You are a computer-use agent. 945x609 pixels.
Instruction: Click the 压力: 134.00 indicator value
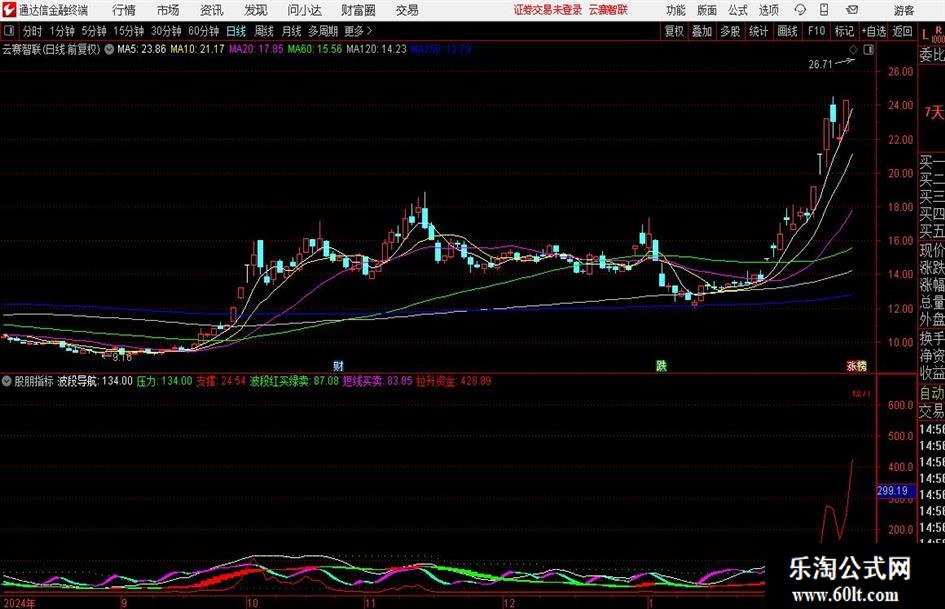click(165, 381)
